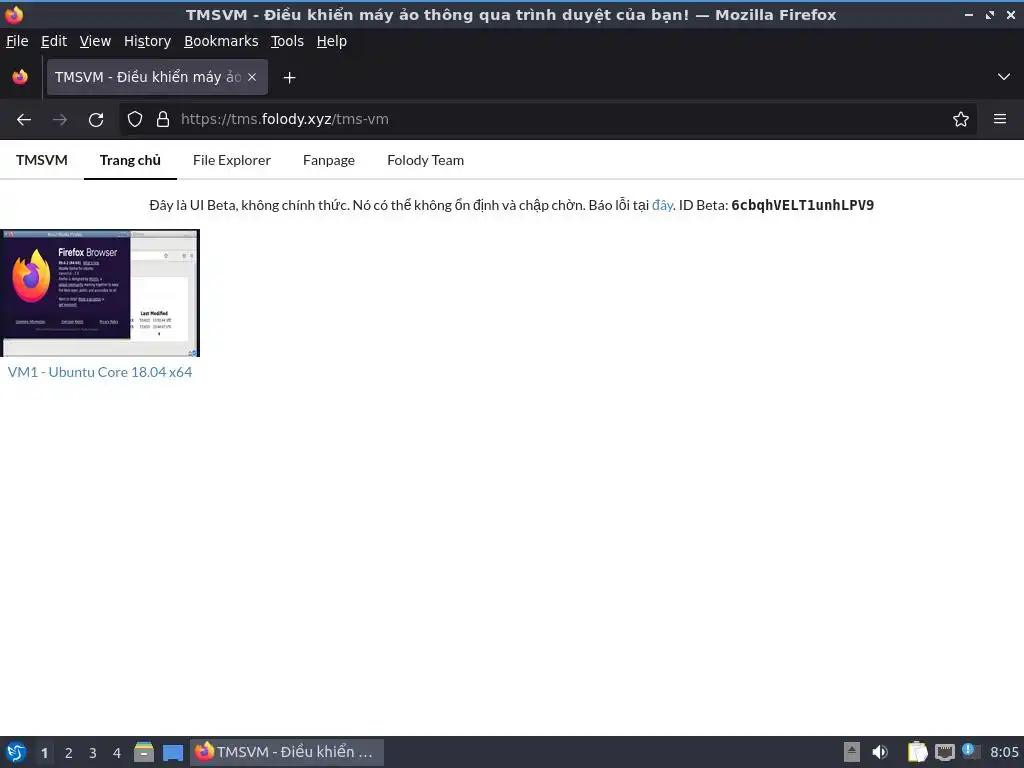The width and height of the screenshot is (1024, 768).
Task: Open the update notification tray icon
Action: (x=970, y=752)
